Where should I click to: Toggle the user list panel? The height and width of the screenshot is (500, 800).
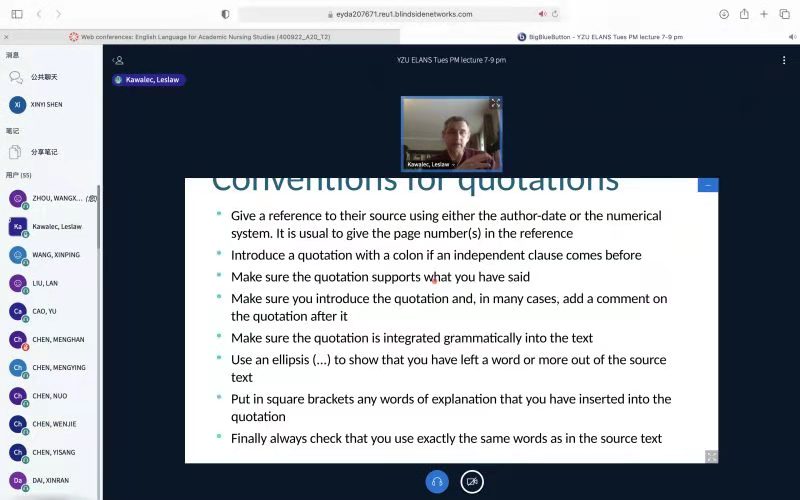coord(119,60)
